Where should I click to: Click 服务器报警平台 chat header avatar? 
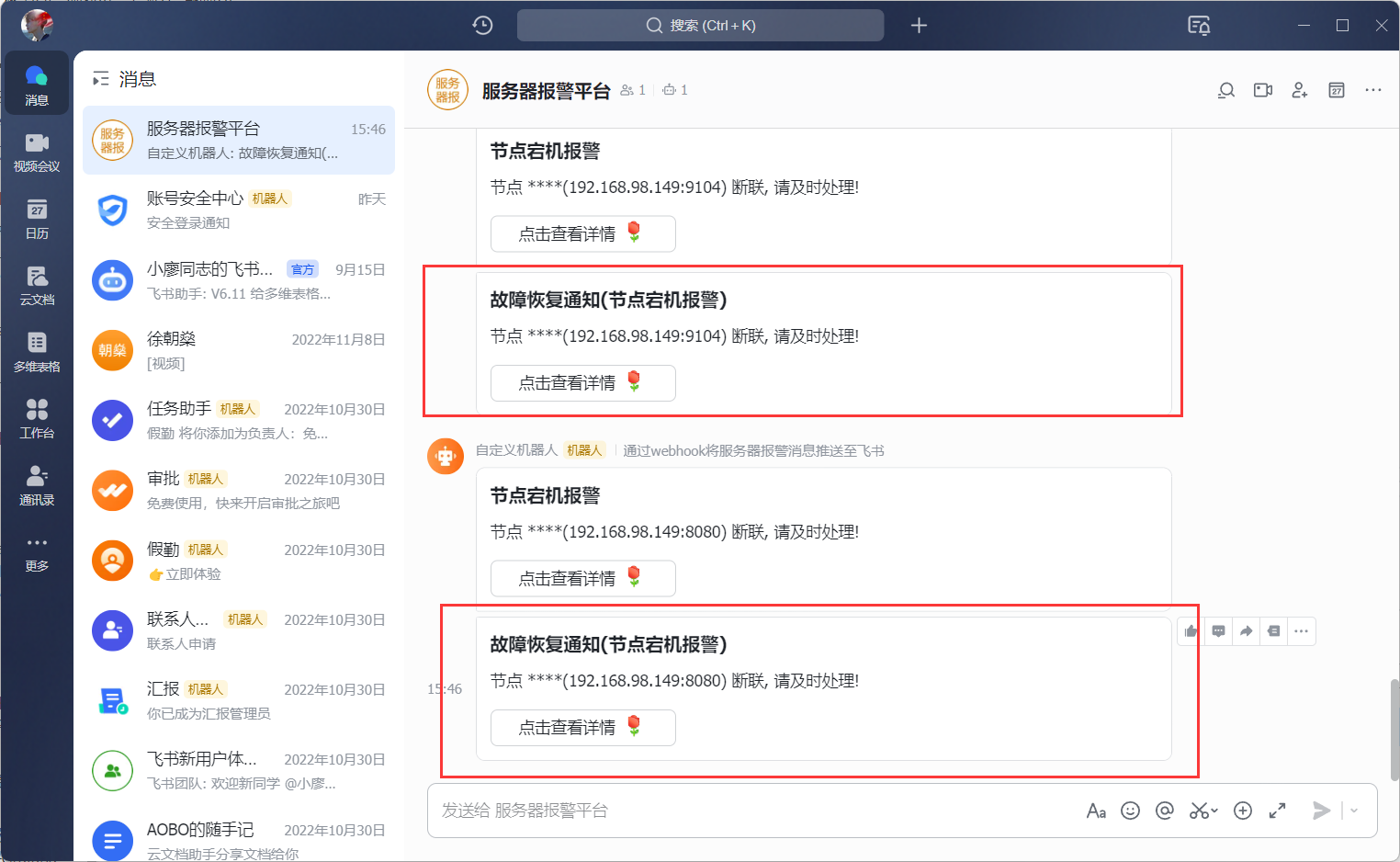pos(448,90)
